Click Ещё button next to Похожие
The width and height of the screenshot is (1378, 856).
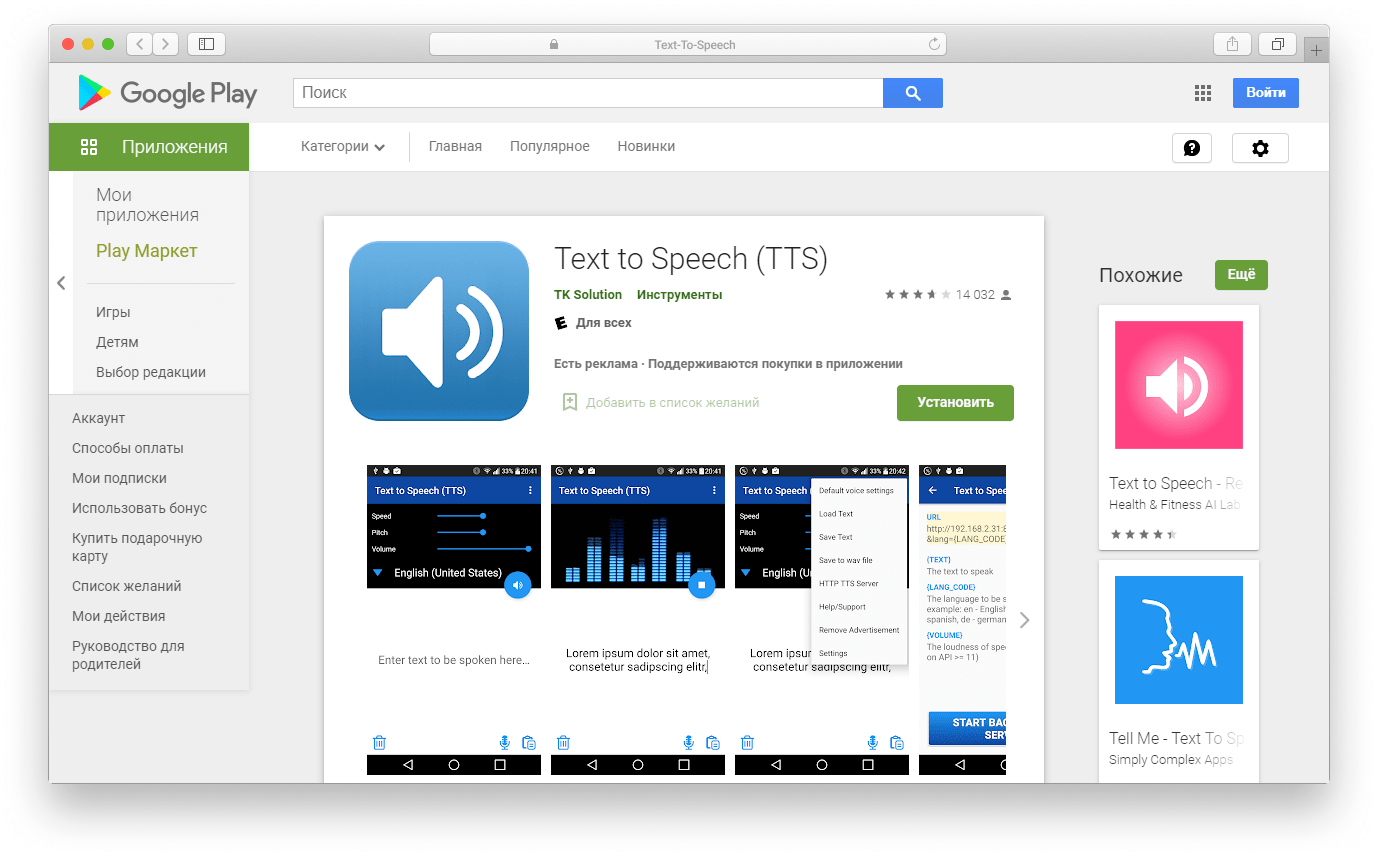pyautogui.click(x=1240, y=275)
